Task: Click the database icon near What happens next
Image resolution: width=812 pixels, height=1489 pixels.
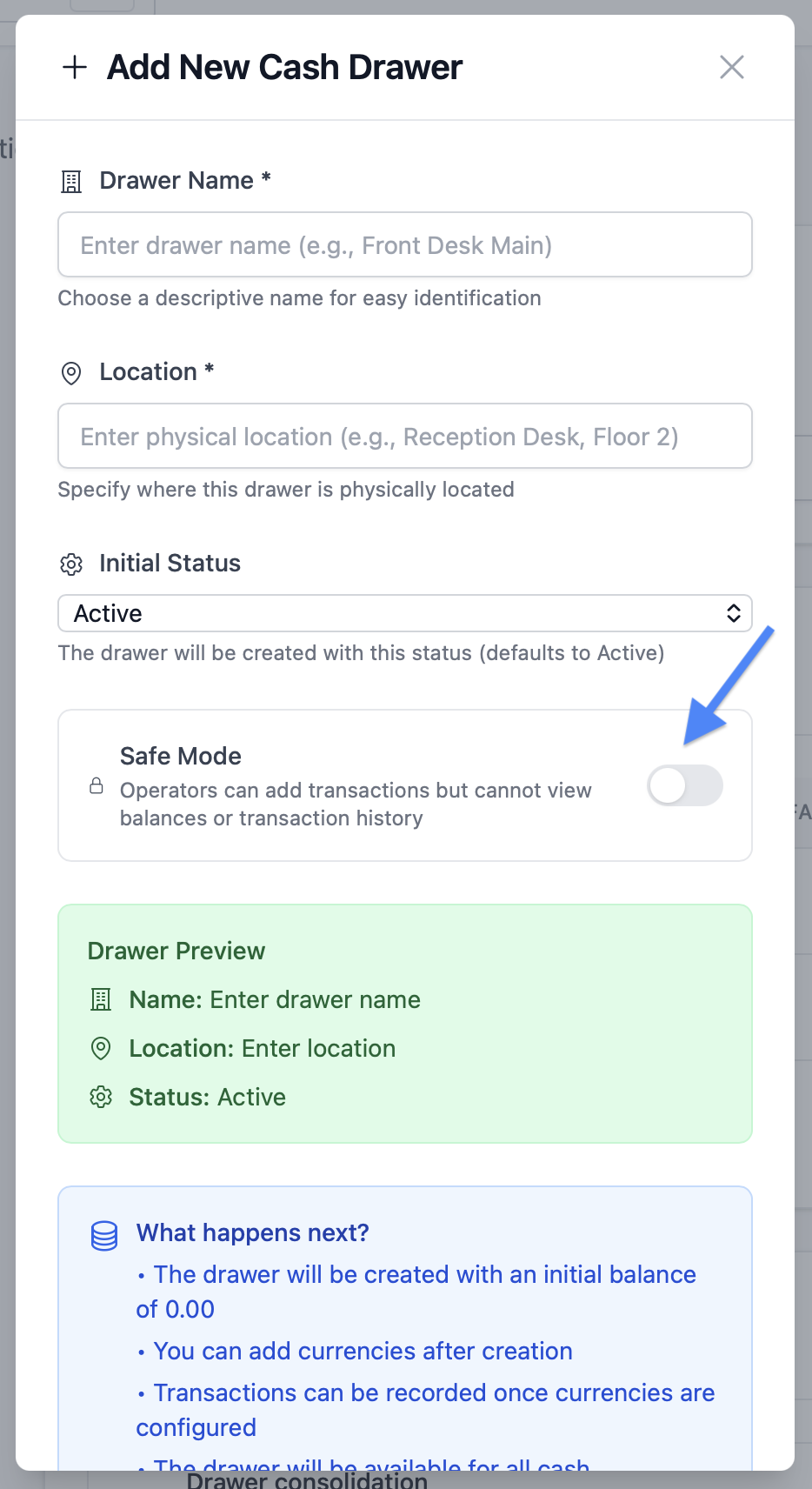Action: pos(104,1235)
